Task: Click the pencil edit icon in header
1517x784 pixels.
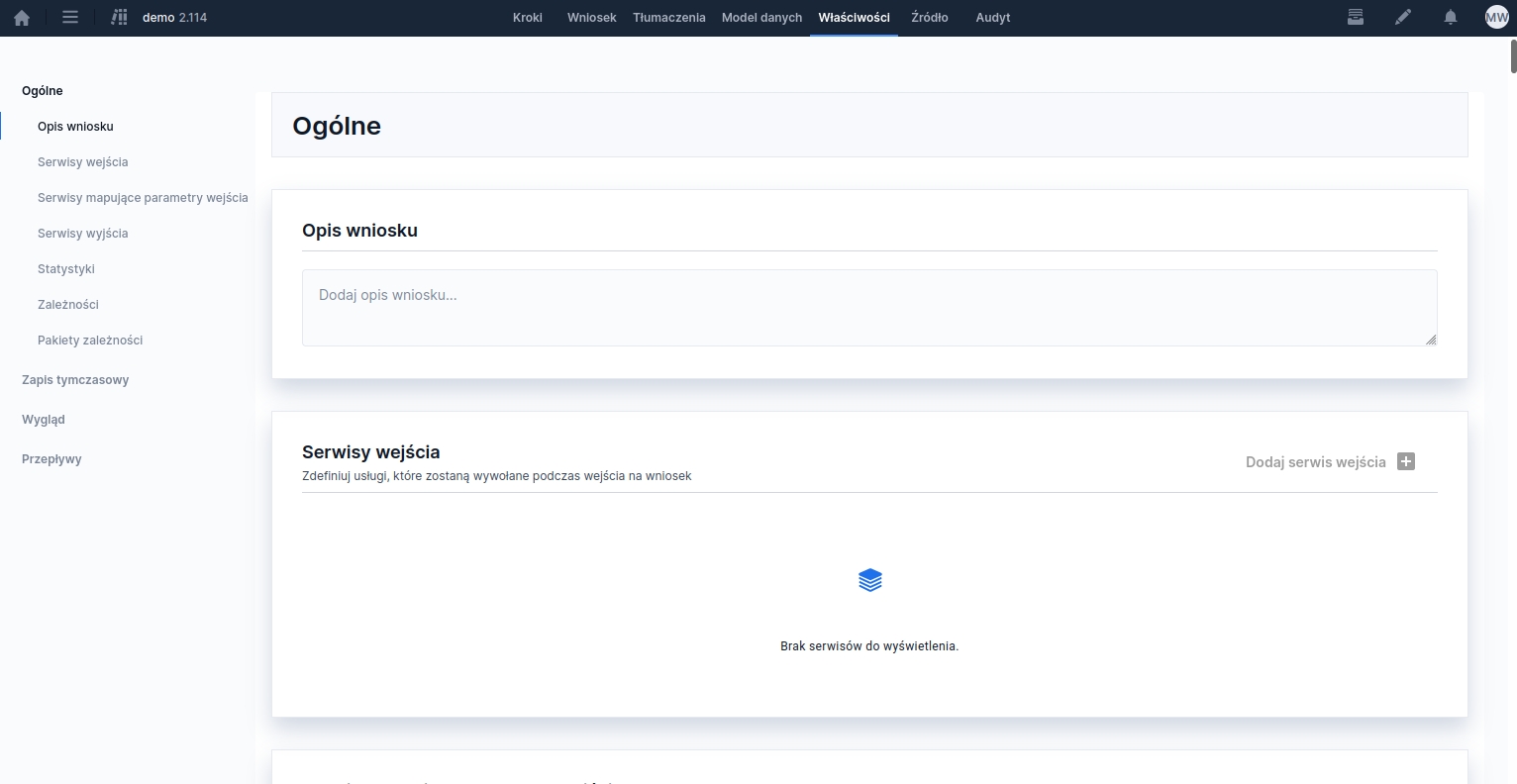Action: click(1403, 18)
